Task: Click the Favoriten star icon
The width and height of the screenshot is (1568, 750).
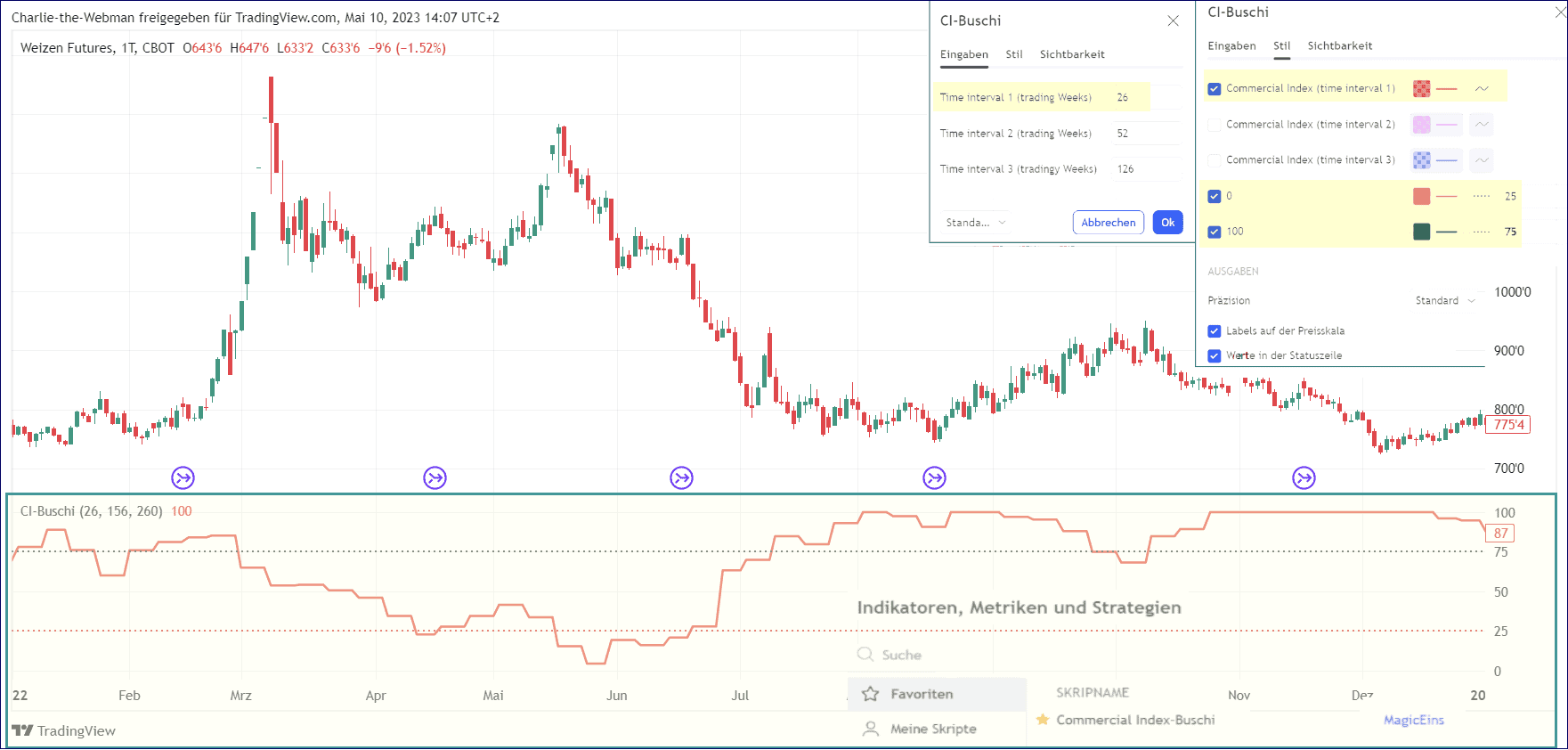Action: [871, 694]
